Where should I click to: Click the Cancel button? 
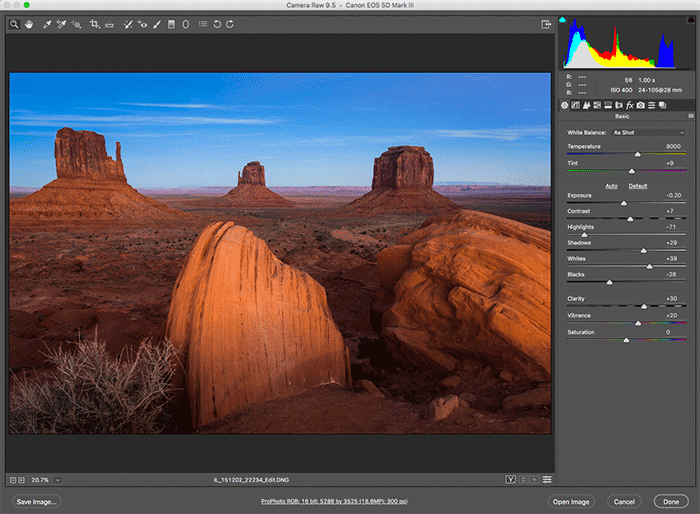click(624, 502)
